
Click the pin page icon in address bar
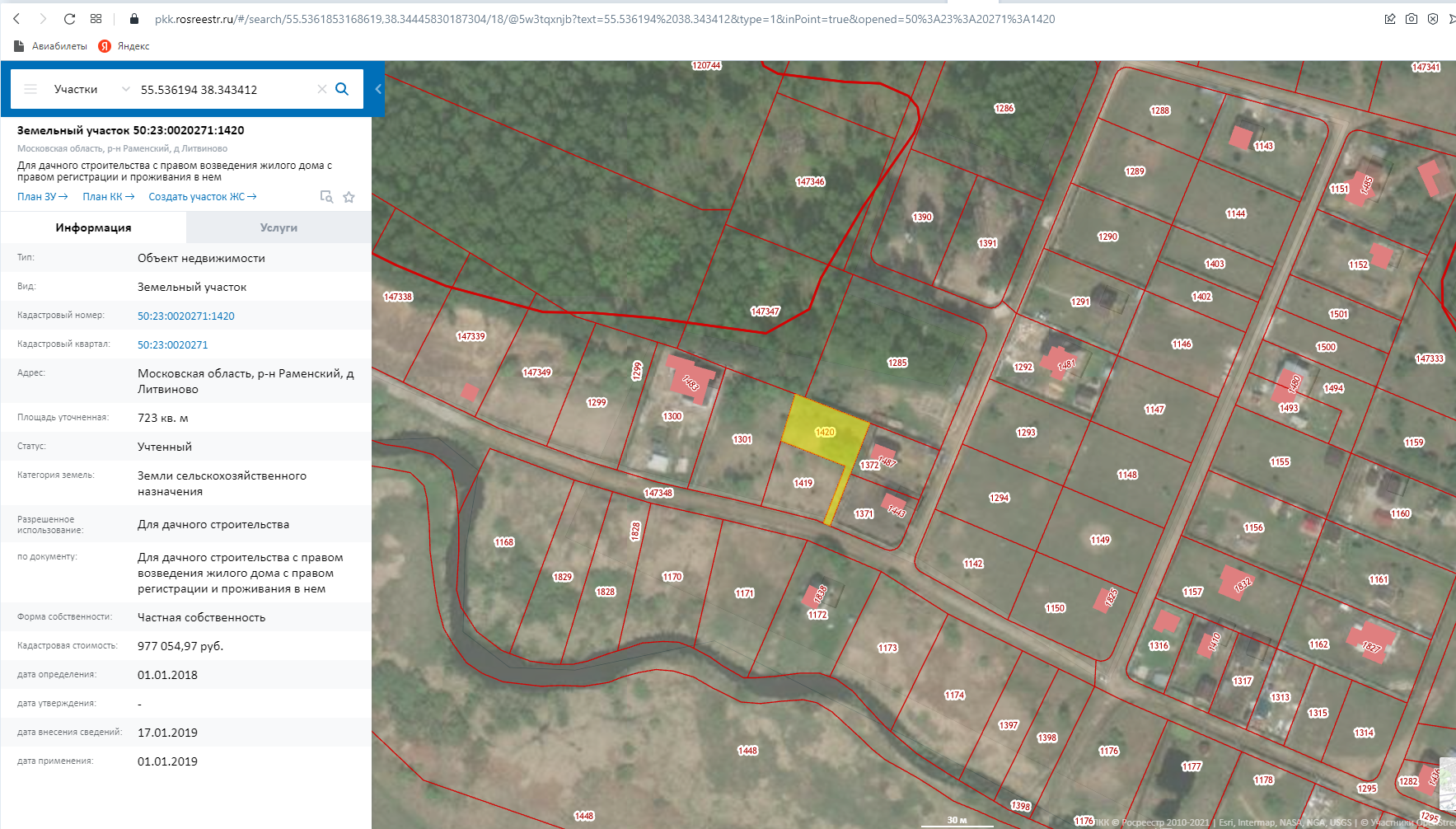coord(1390,19)
